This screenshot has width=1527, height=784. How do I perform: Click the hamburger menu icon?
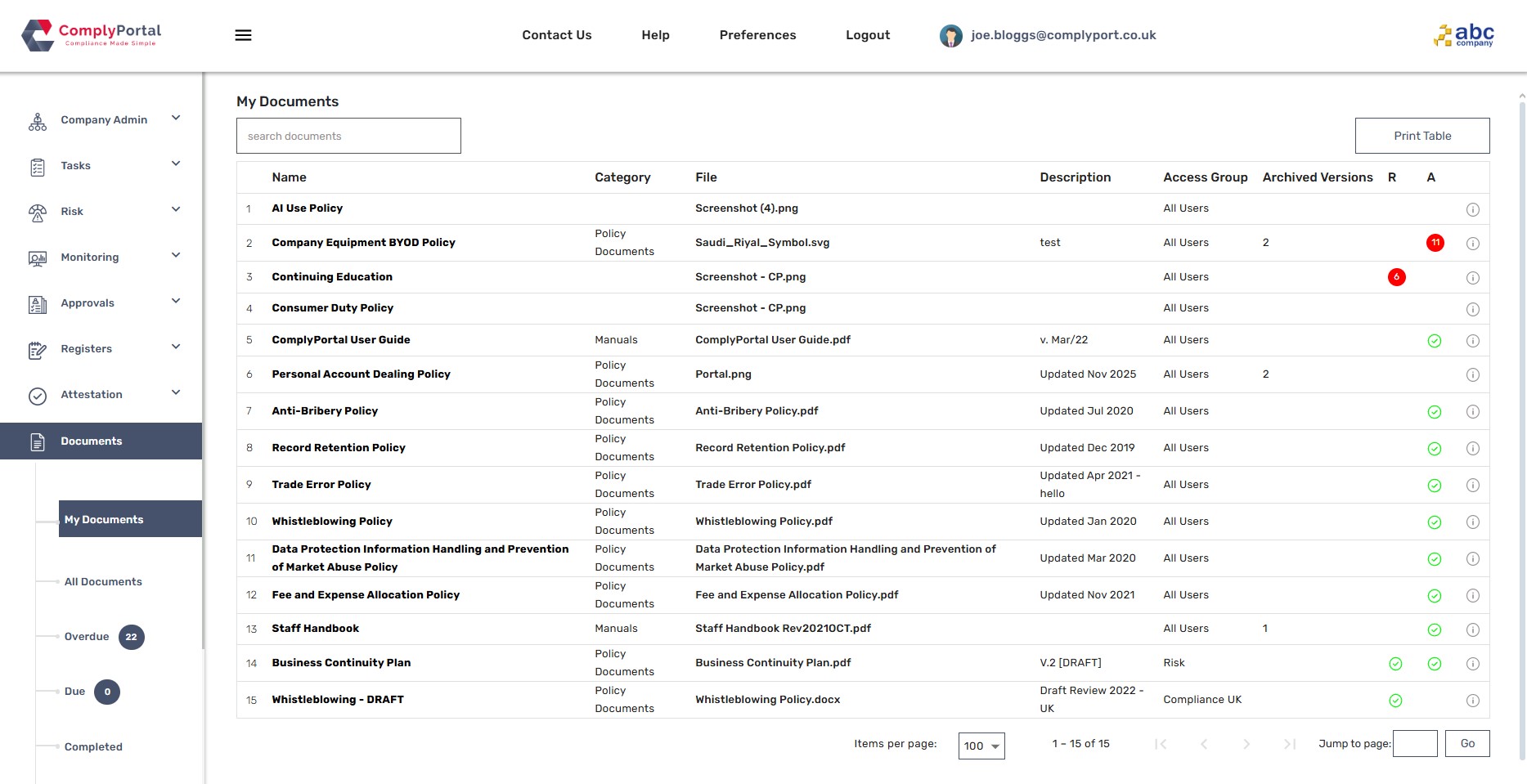[243, 35]
